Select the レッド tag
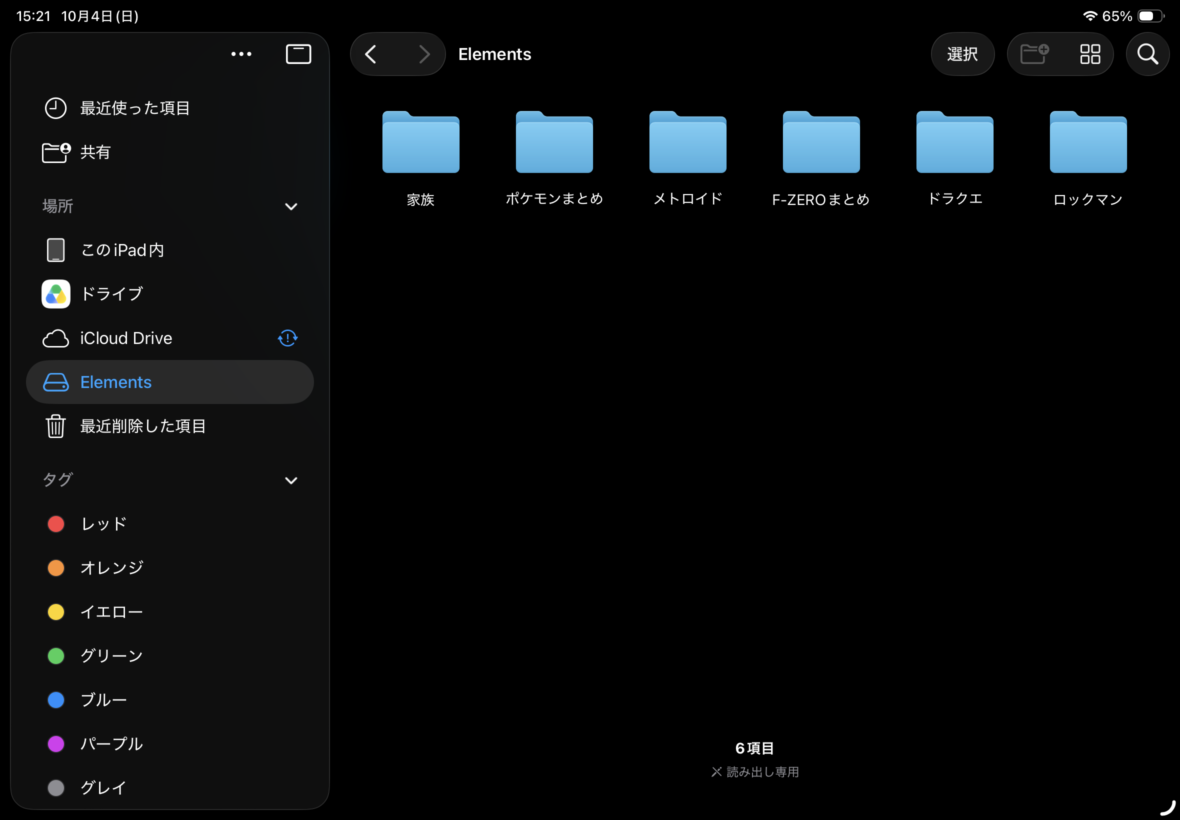Screen dimensions: 1180x820 point(170,524)
